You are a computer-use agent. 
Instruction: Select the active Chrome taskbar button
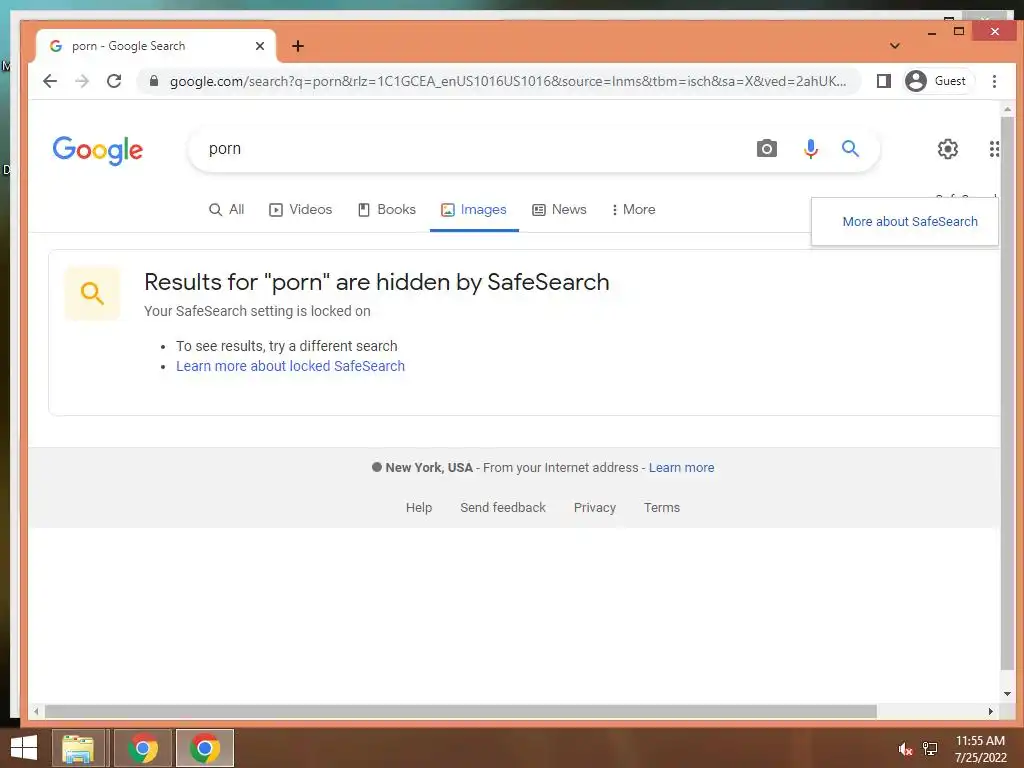pyautogui.click(x=204, y=748)
